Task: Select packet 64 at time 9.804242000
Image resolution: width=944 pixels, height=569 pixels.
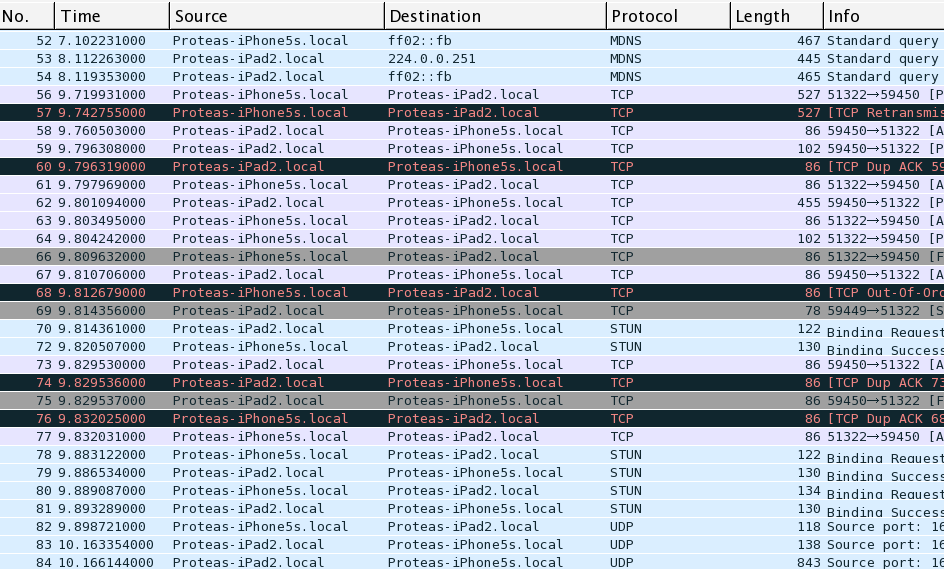Action: click(x=472, y=238)
